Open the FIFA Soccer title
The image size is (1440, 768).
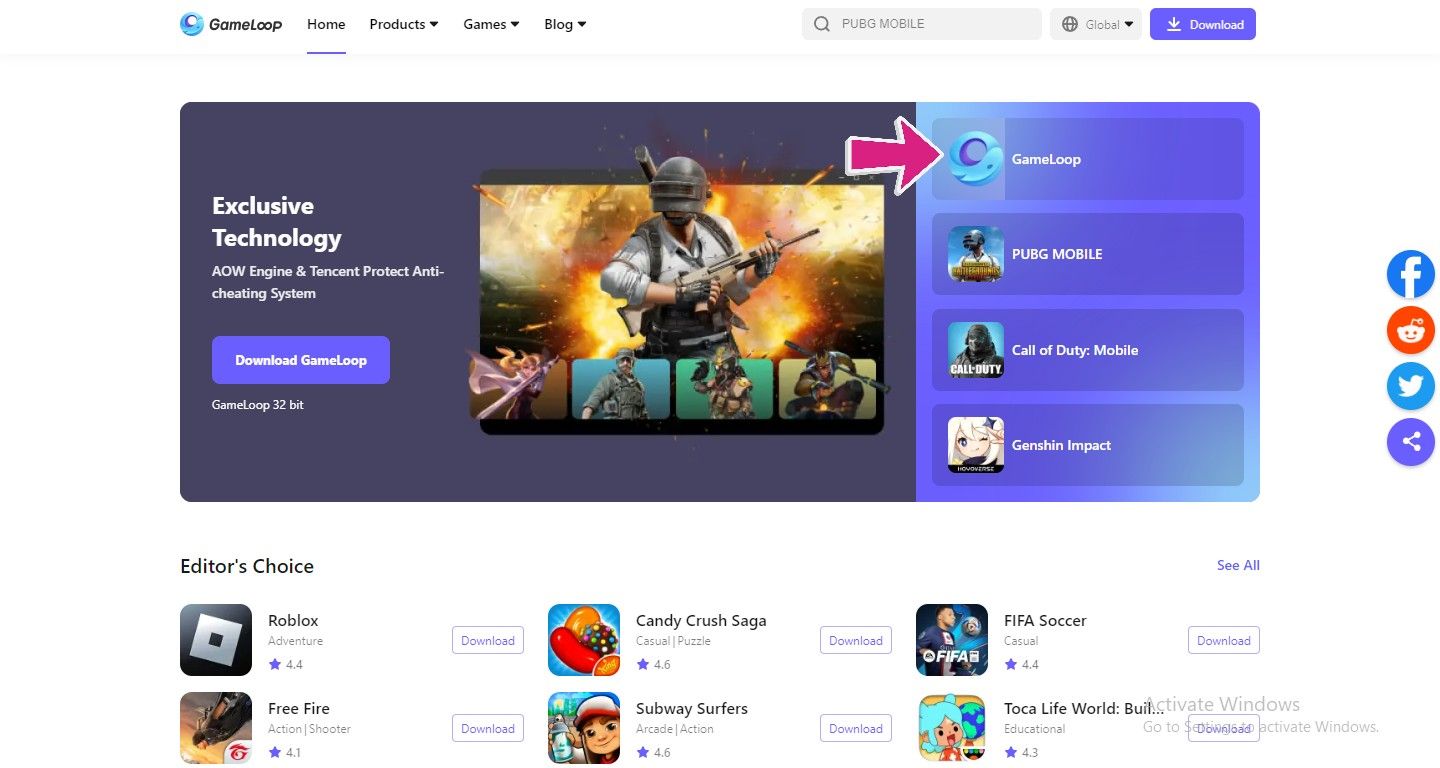1045,620
